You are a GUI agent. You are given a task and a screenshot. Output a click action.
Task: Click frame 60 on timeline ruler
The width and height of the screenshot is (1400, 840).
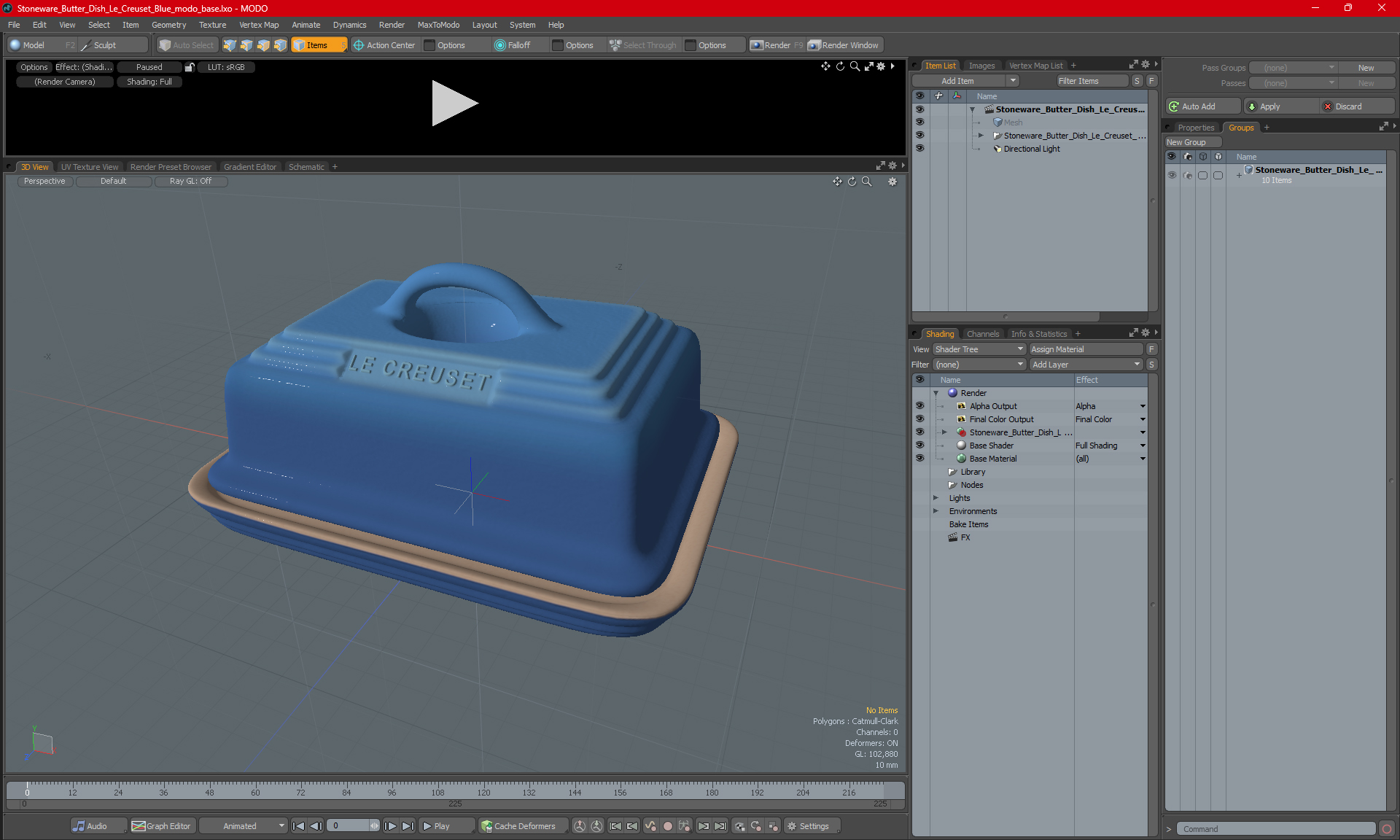pyautogui.click(x=255, y=792)
